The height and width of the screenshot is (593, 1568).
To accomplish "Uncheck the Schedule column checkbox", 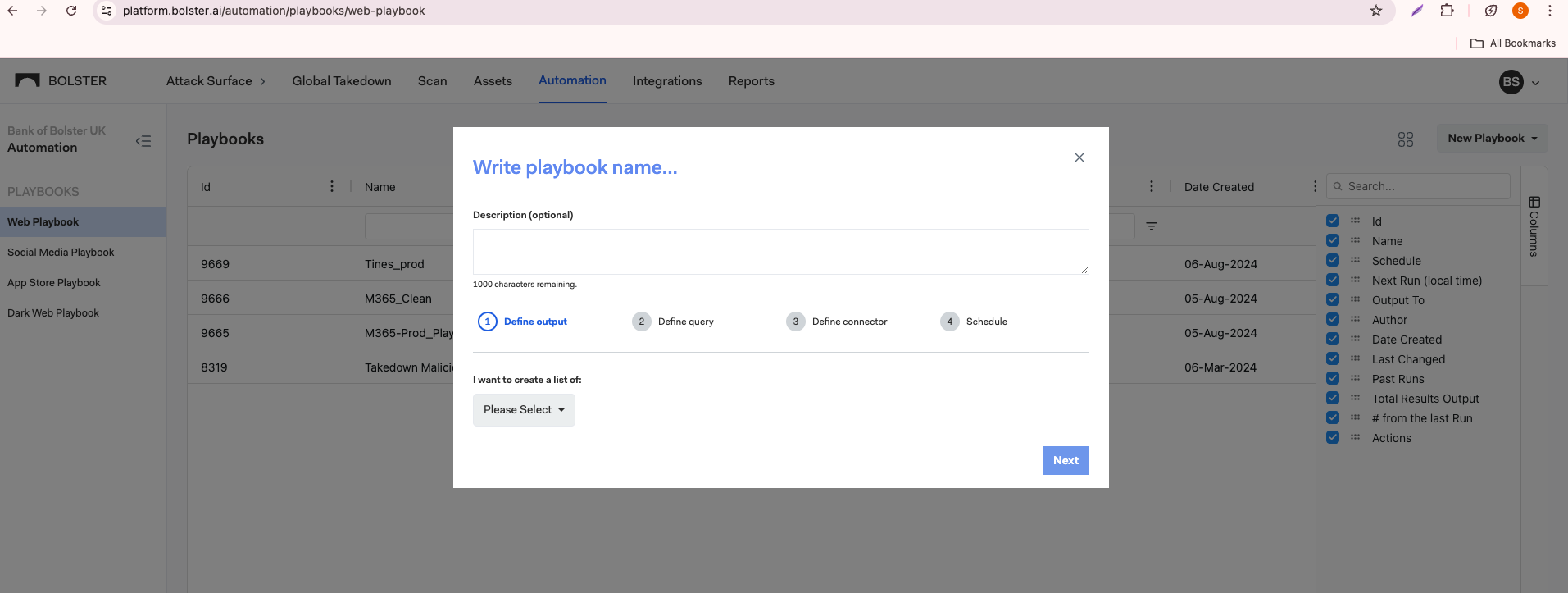I will pos(1333,261).
